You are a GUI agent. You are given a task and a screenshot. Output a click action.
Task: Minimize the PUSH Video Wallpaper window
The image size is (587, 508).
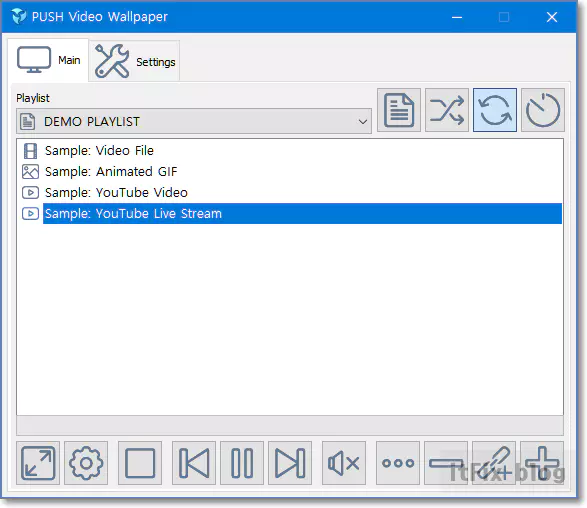[457, 17]
